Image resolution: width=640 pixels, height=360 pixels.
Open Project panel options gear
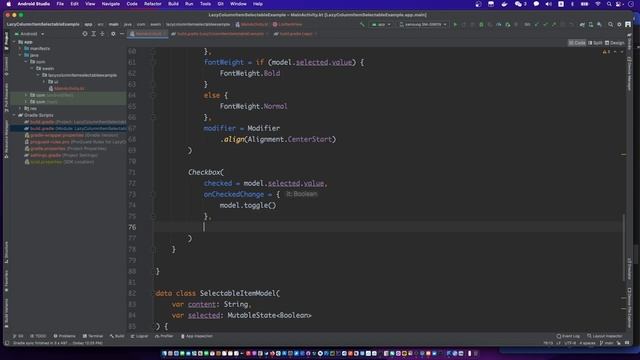click(113, 34)
